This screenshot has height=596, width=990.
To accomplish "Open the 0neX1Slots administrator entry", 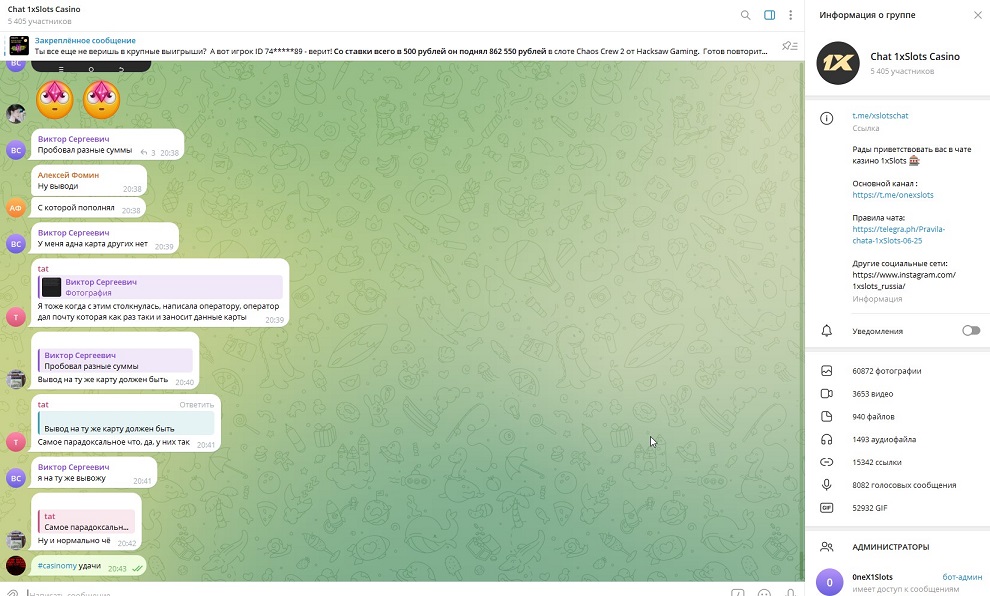I will pyautogui.click(x=897, y=582).
